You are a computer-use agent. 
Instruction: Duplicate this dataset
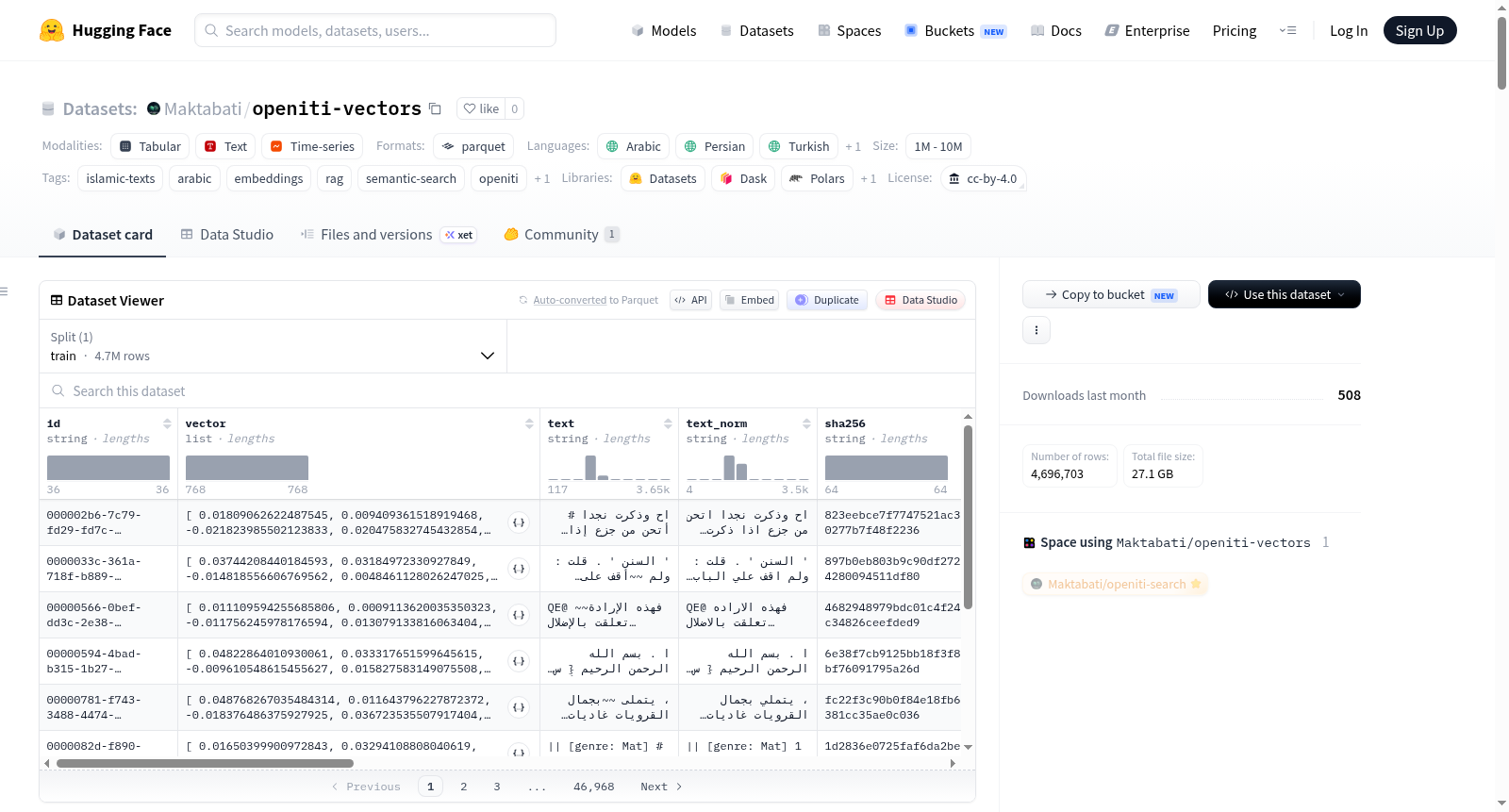click(827, 300)
